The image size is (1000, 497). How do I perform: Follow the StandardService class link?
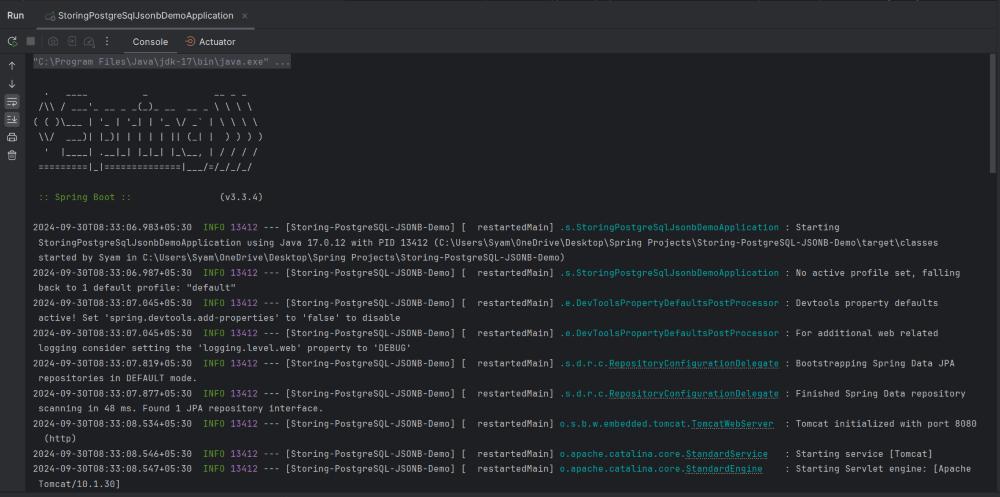point(729,454)
